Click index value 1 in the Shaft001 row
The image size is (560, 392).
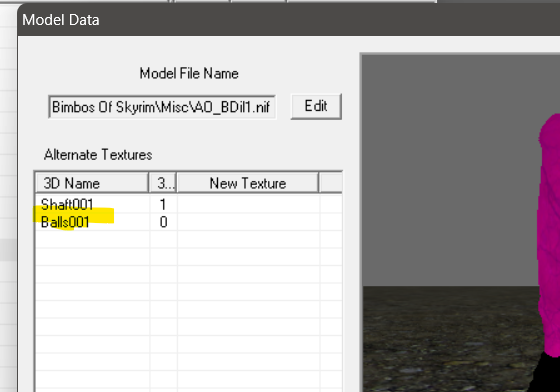(x=163, y=205)
